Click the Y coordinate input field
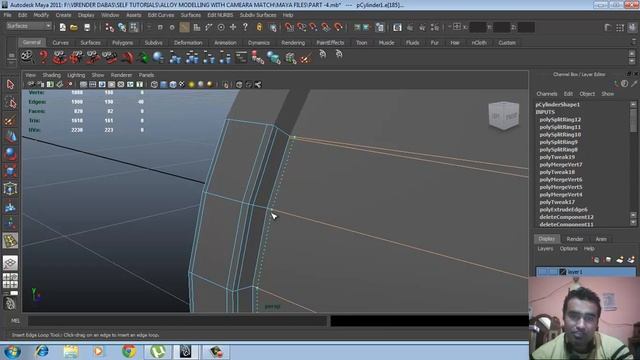640x360 pixels. click(x=502, y=27)
